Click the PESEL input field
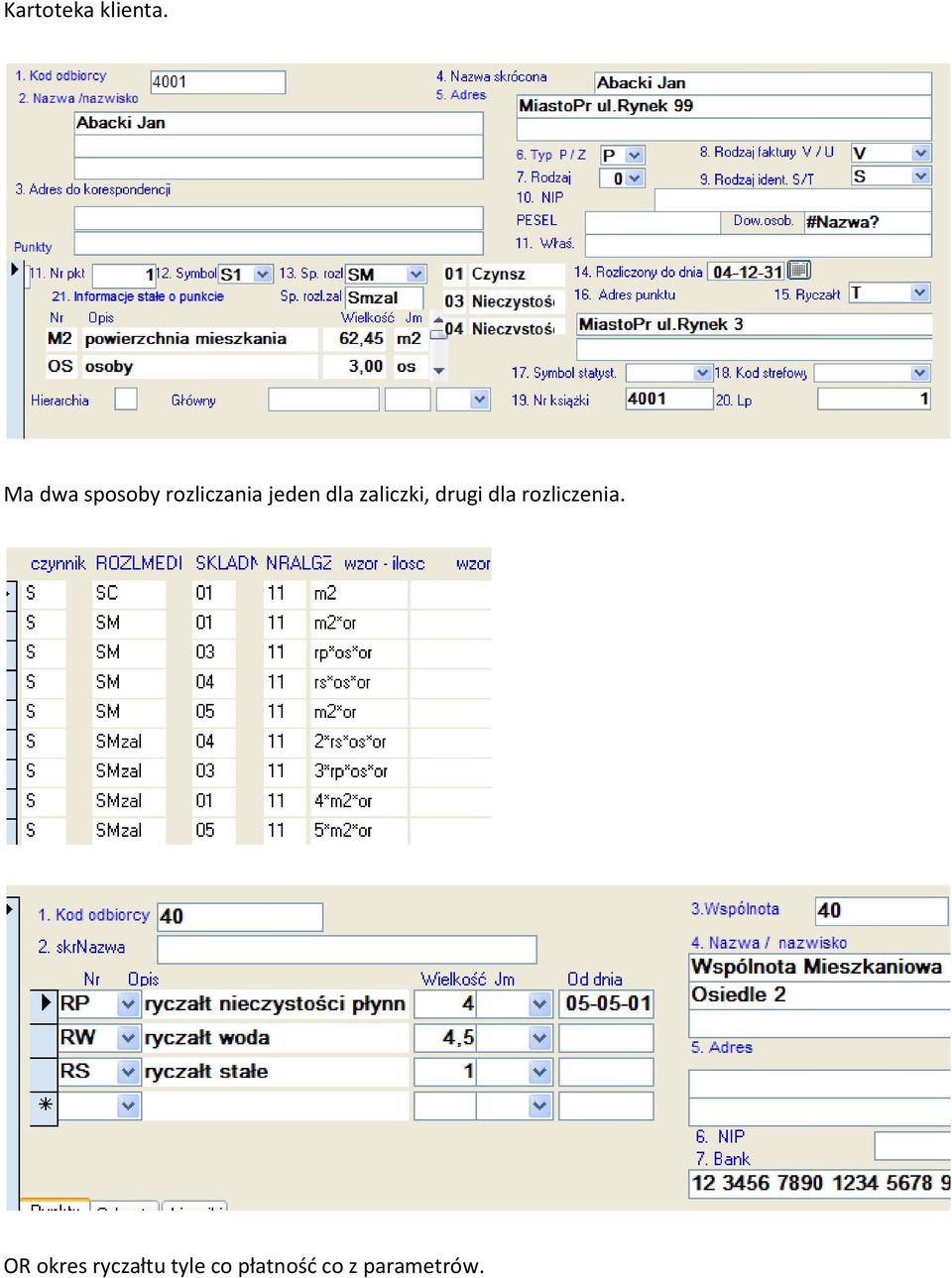This screenshot has height=1278, width=952. (x=653, y=222)
